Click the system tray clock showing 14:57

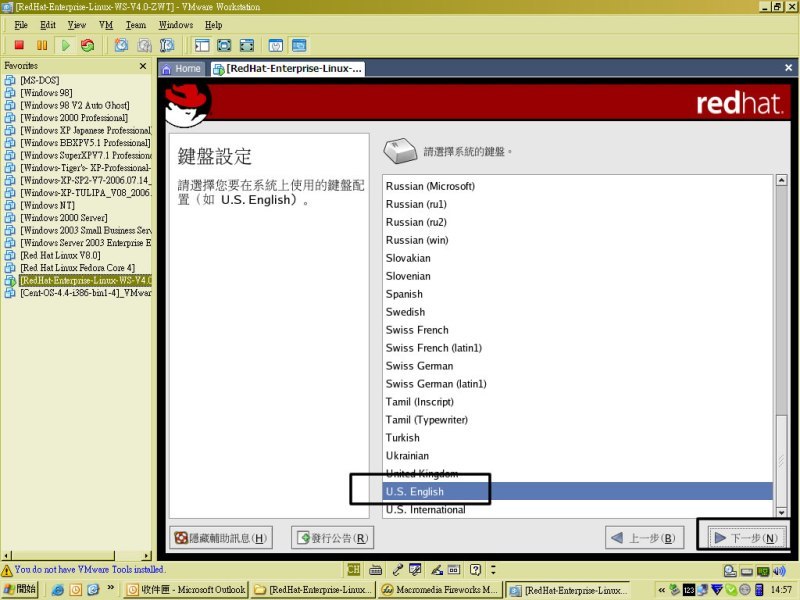(x=781, y=590)
